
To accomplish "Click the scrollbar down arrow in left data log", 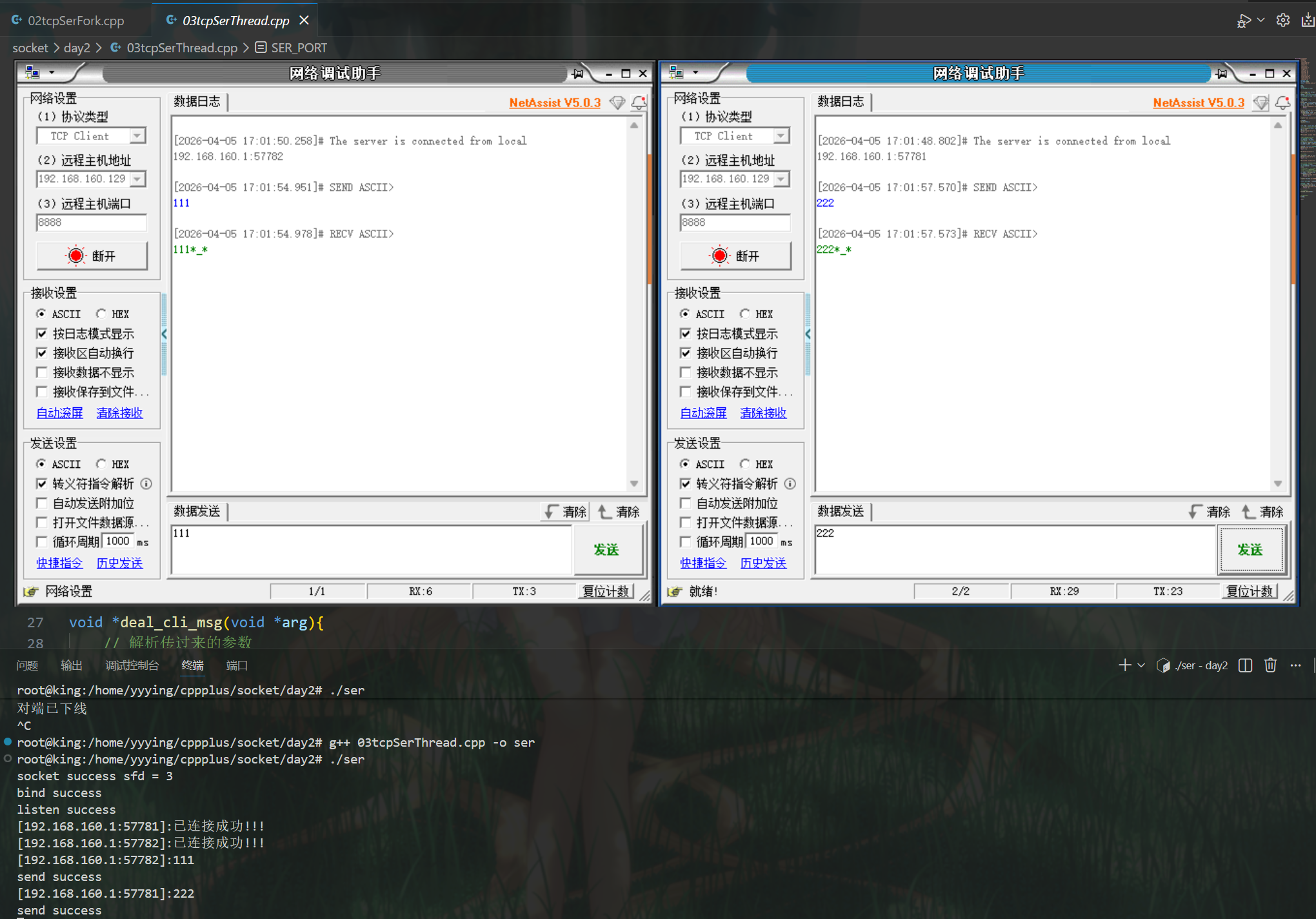I will [634, 483].
